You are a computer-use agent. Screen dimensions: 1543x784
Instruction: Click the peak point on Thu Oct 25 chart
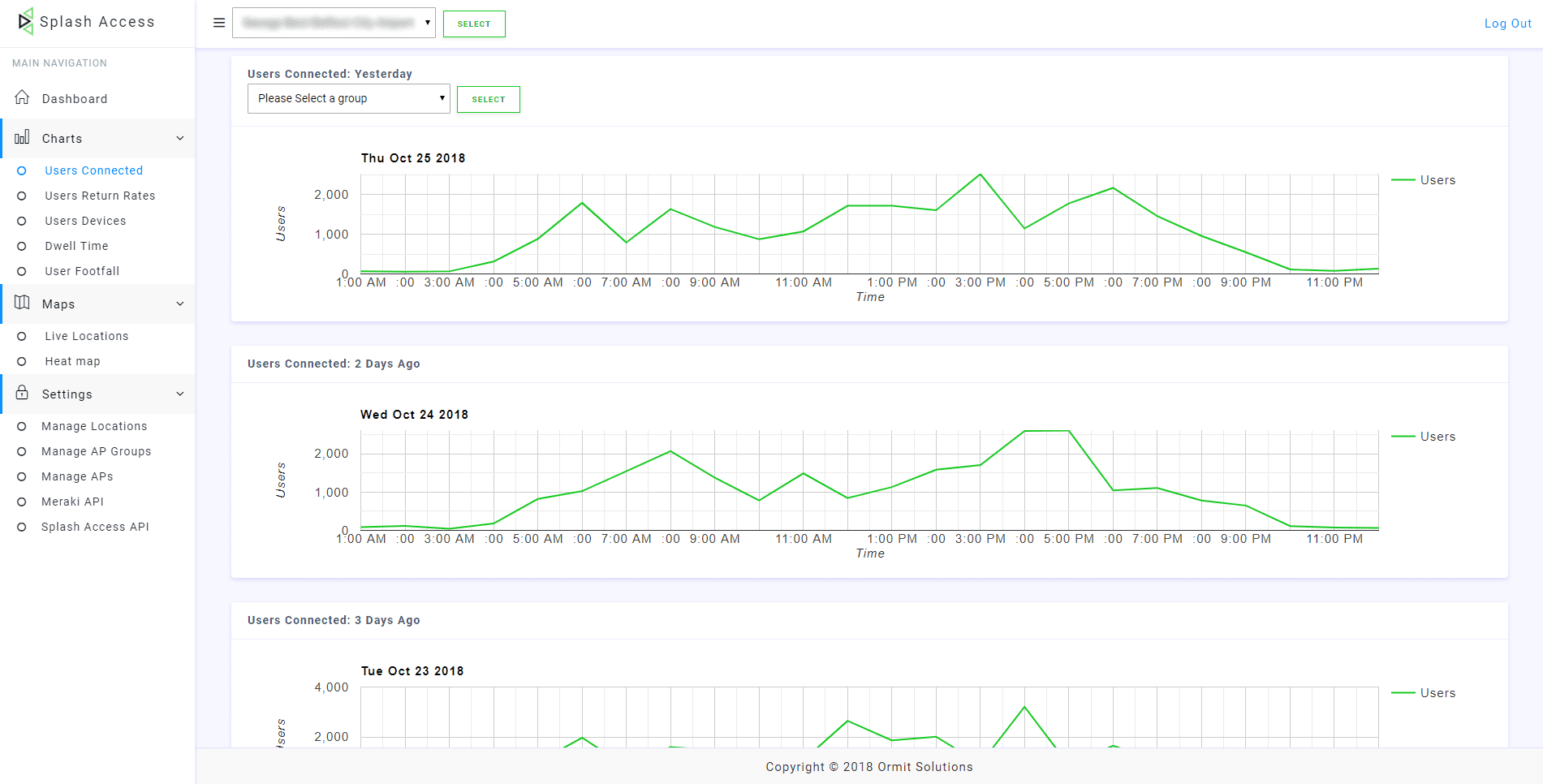[x=980, y=174]
